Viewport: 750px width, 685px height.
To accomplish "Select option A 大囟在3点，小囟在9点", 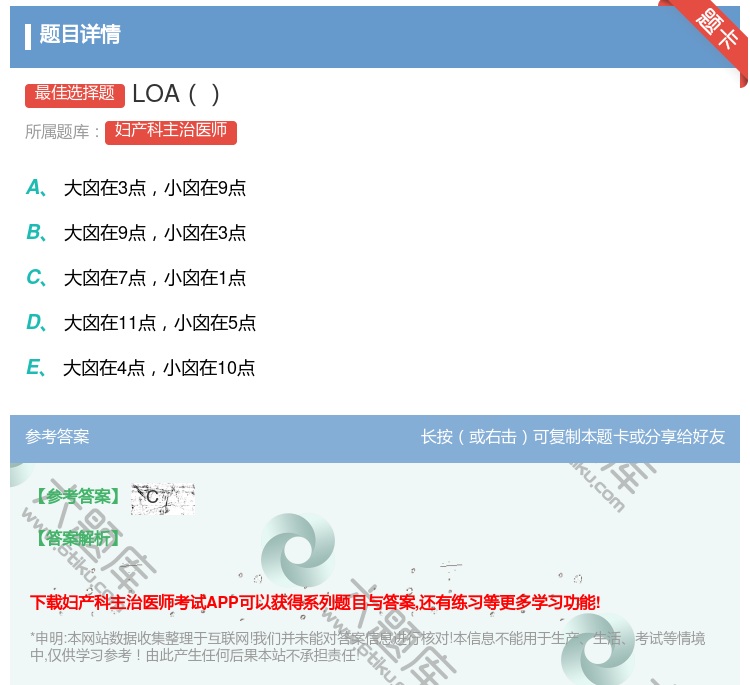I will (x=136, y=188).
